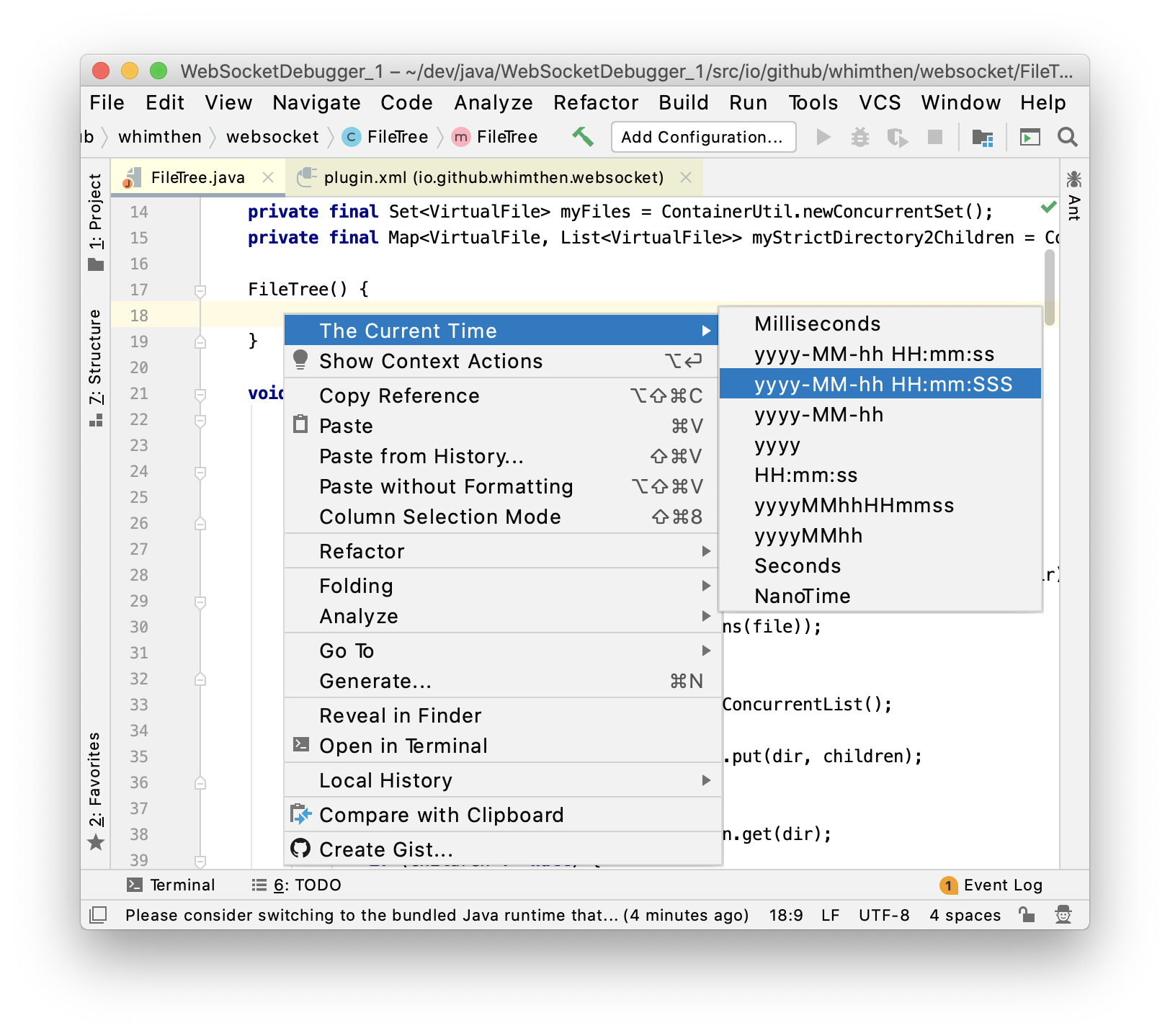1170x1036 pixels.
Task: Open the Event Log
Action: 992,885
